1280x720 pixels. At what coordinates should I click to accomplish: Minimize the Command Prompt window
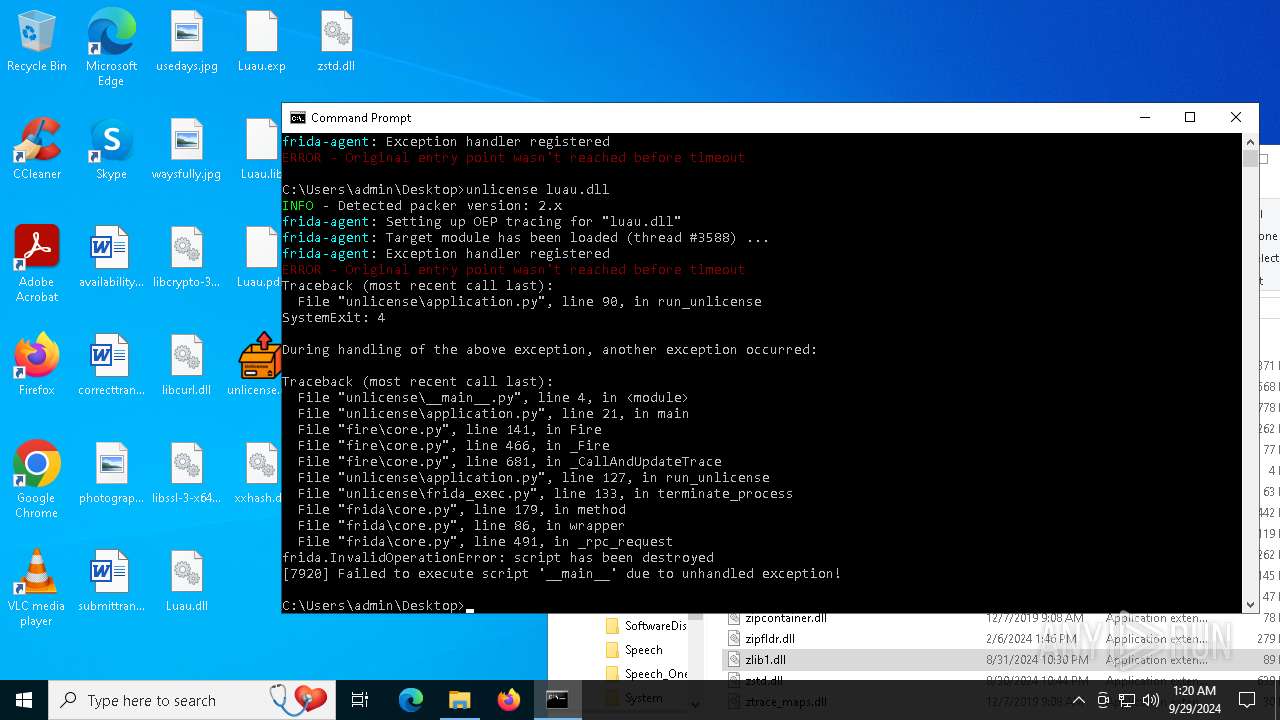[x=1144, y=117]
